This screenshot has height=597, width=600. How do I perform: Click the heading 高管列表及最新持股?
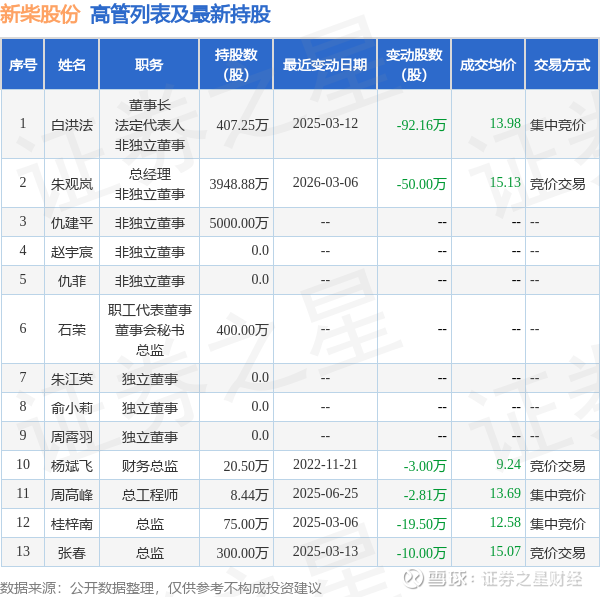coord(180,14)
